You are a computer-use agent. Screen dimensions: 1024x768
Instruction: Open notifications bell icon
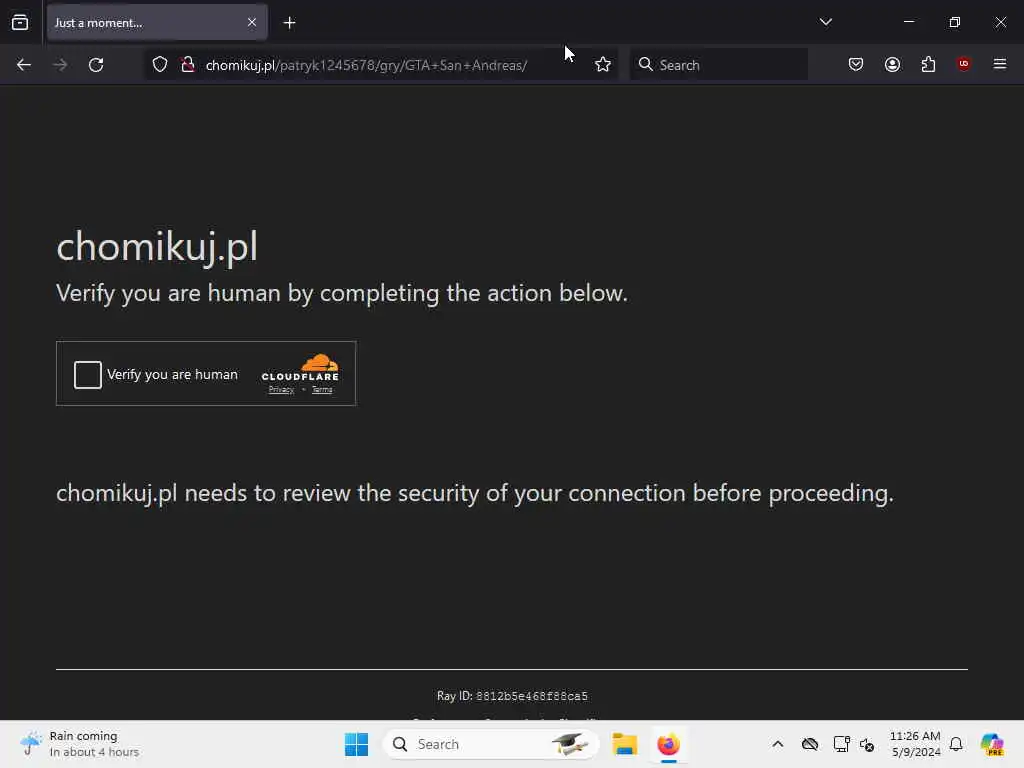pyautogui.click(x=956, y=744)
